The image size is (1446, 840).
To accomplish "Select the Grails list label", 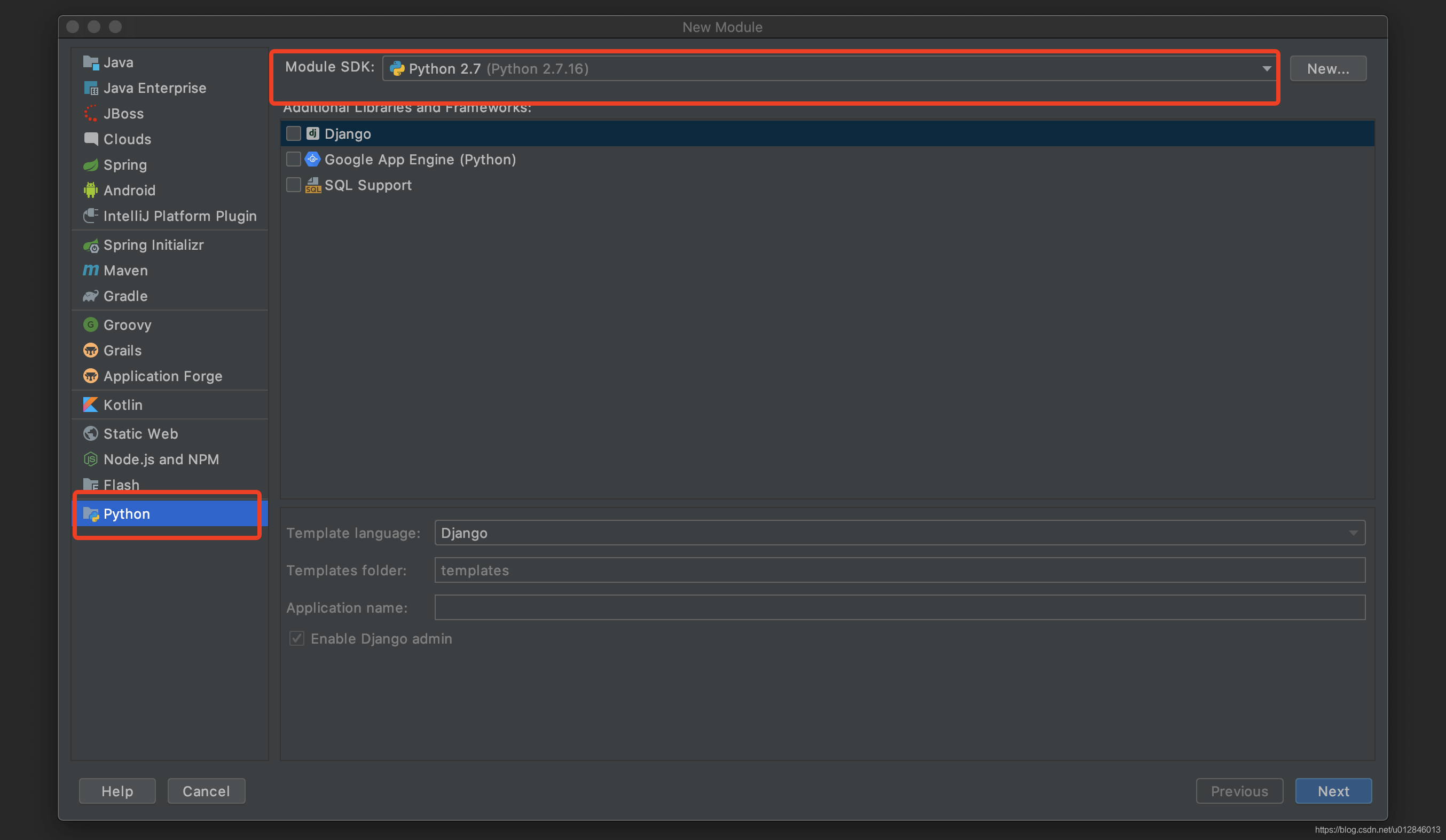I will coord(122,350).
